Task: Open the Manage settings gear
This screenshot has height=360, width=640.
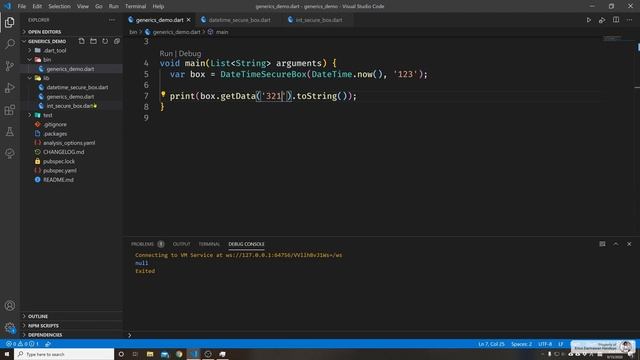Action: point(10,327)
